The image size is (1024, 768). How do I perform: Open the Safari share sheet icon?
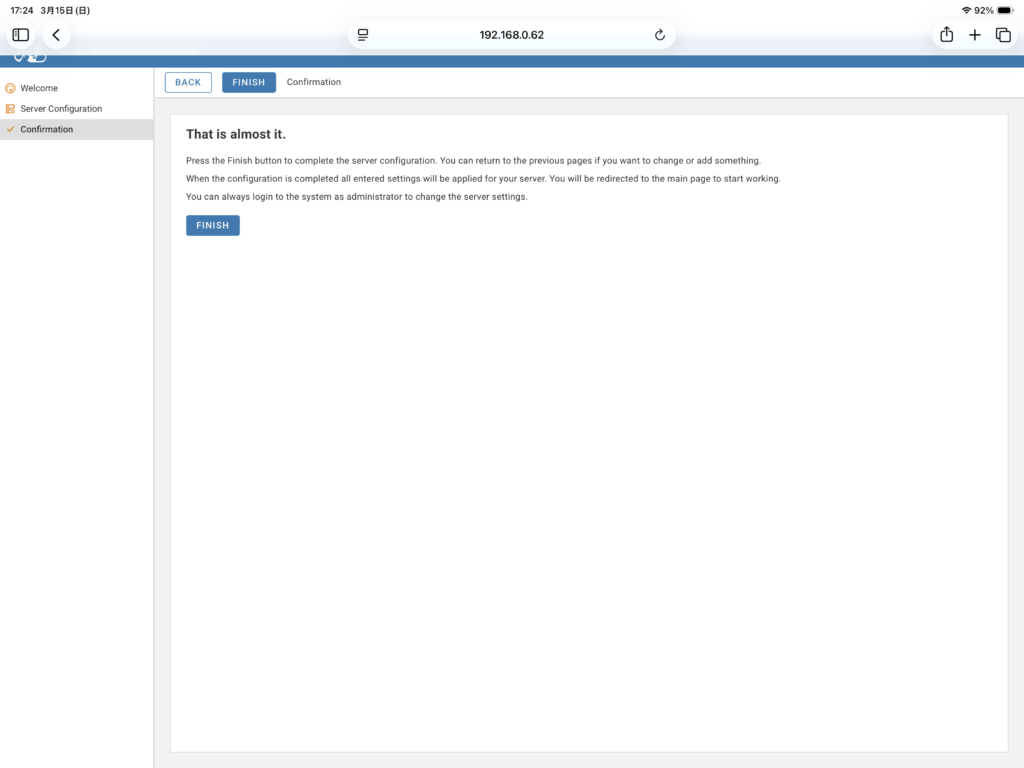(946, 35)
